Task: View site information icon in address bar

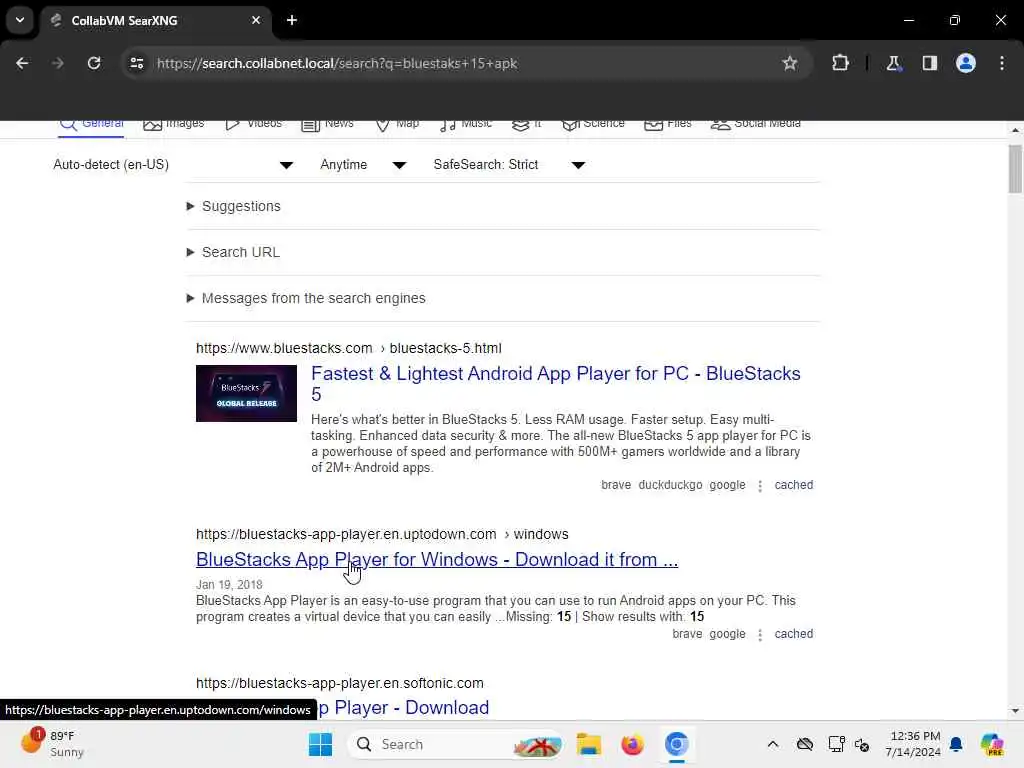Action: [x=136, y=63]
